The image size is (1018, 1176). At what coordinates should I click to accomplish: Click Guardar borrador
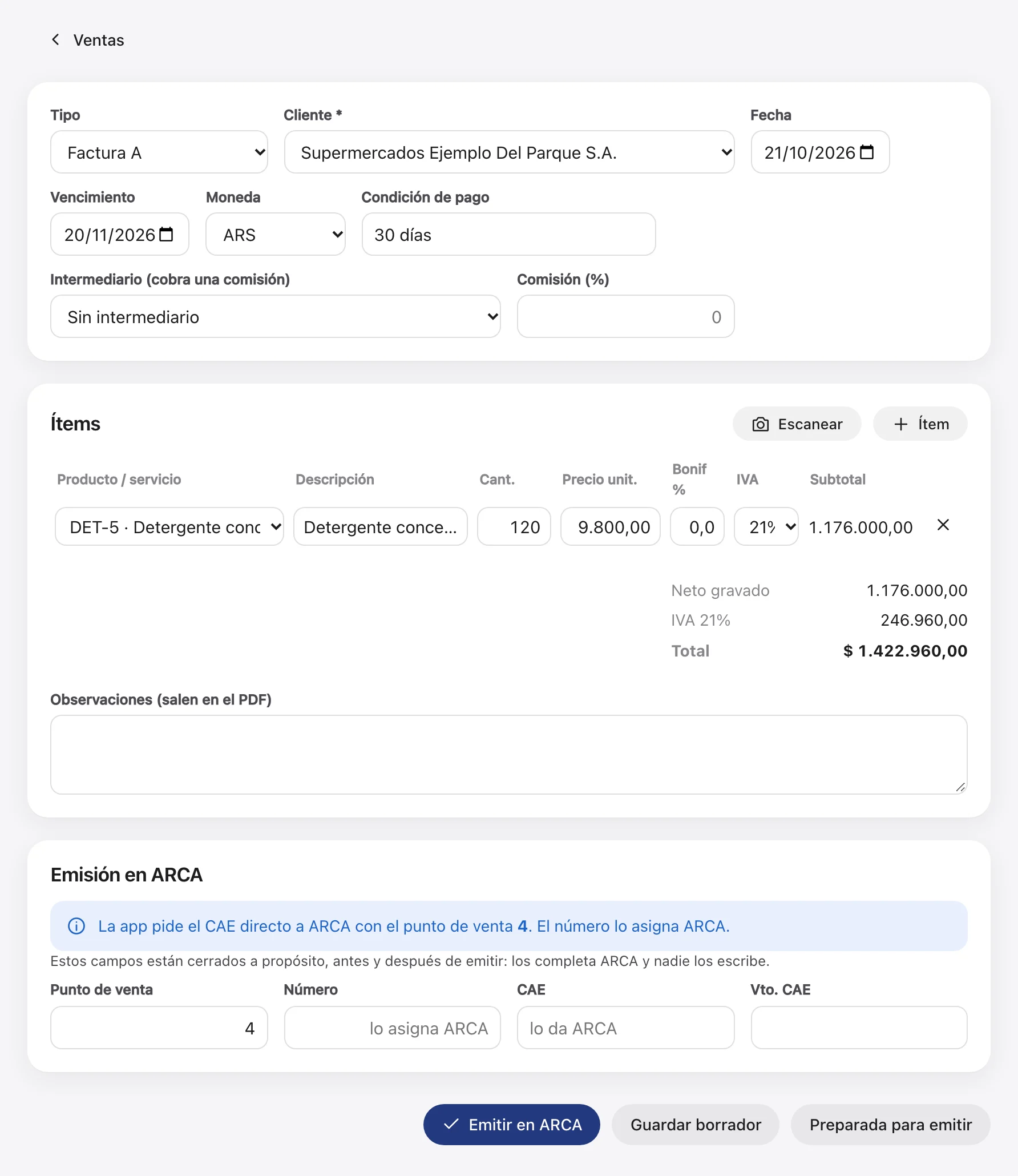click(696, 1125)
